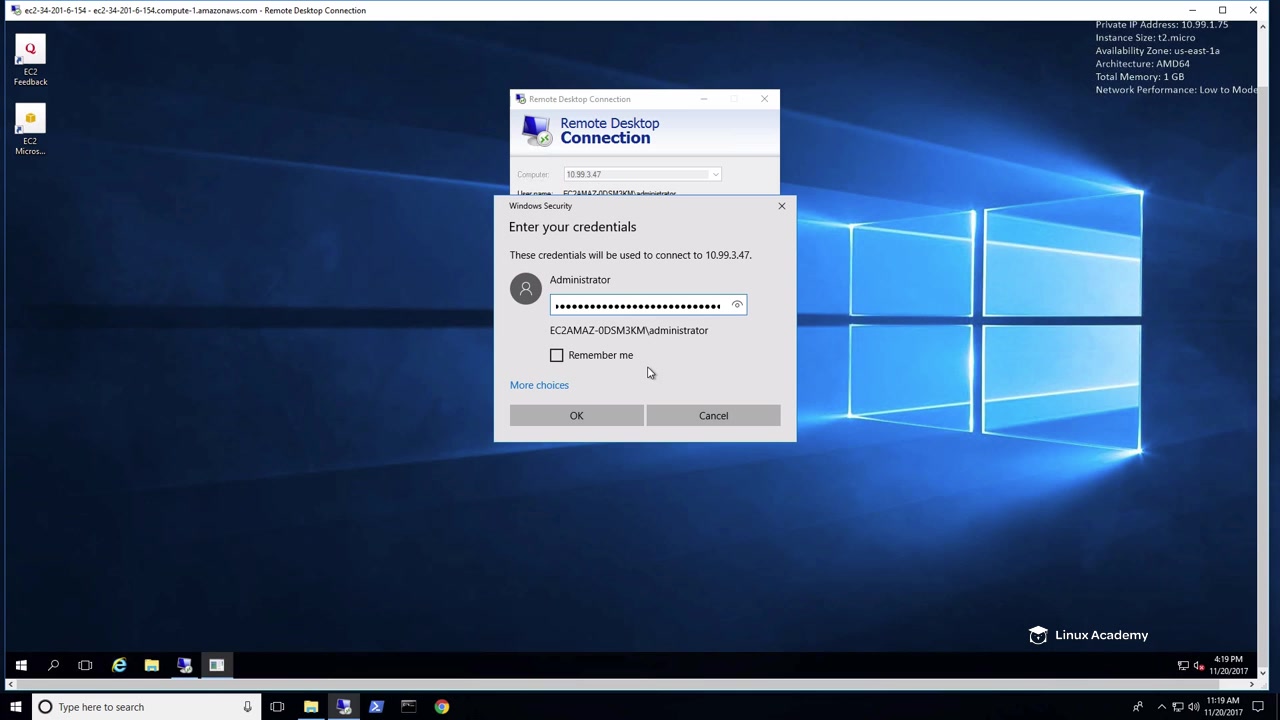The width and height of the screenshot is (1280, 720).
Task: Click 'Architecture: AMD64' desktop text
Action: (x=1142, y=64)
